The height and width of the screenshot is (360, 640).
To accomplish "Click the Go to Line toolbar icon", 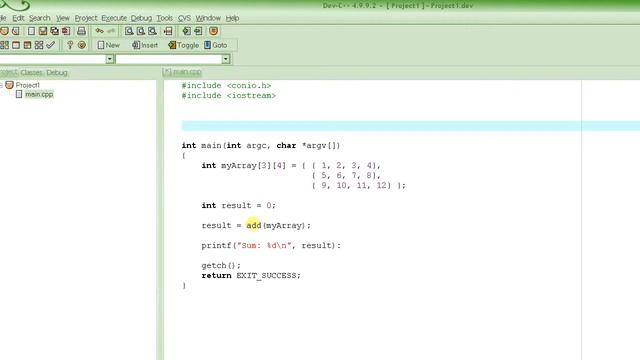I will 168,31.
